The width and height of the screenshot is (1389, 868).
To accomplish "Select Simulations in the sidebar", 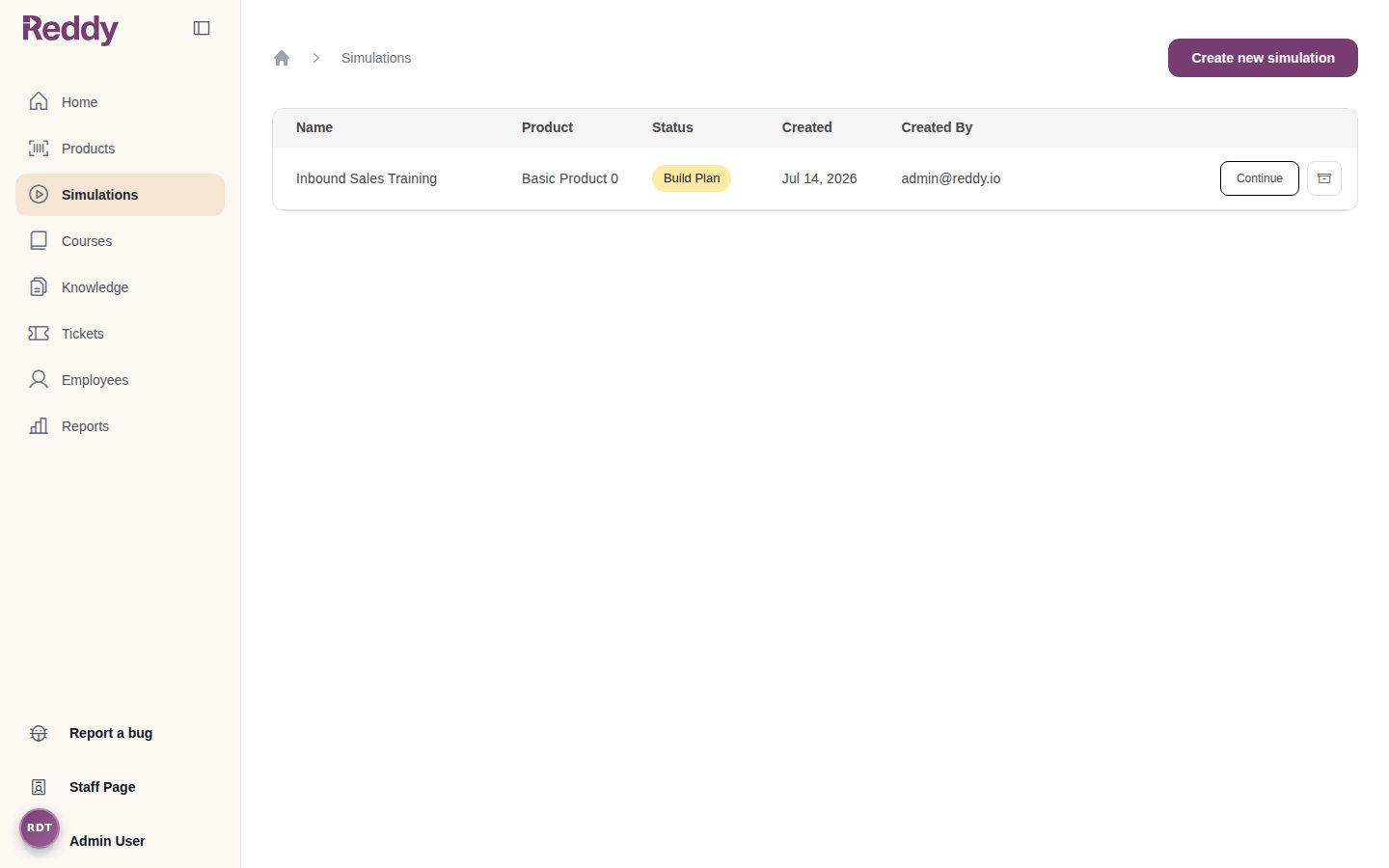I will coord(120,195).
